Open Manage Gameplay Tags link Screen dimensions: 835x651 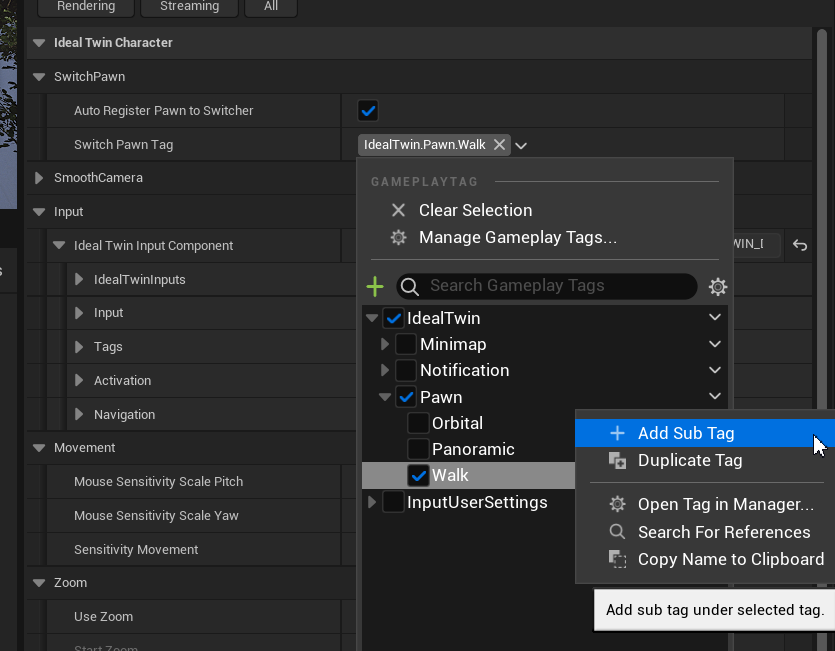click(x=517, y=238)
